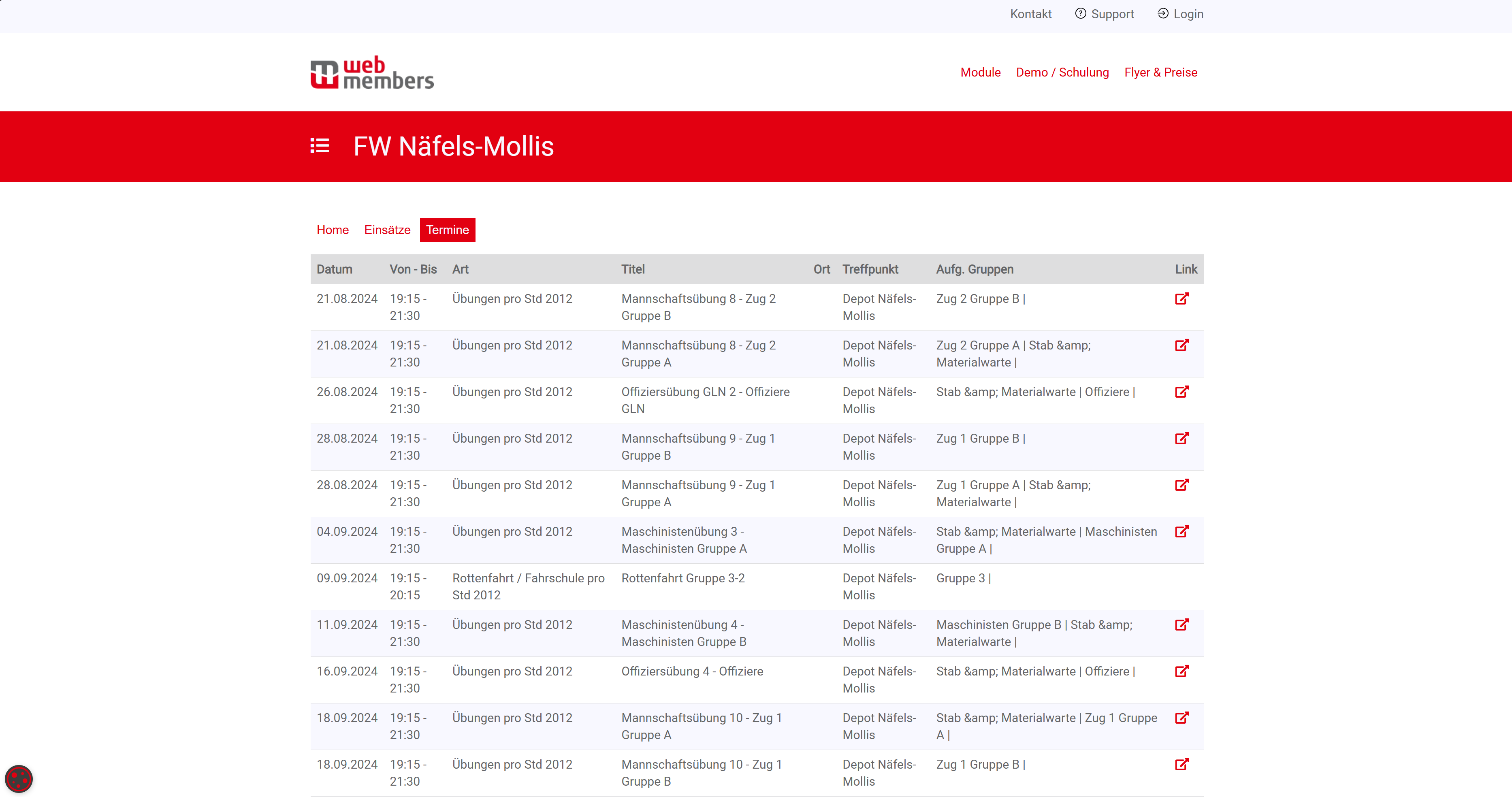Click the Datum column header
1512x797 pixels.
click(335, 269)
